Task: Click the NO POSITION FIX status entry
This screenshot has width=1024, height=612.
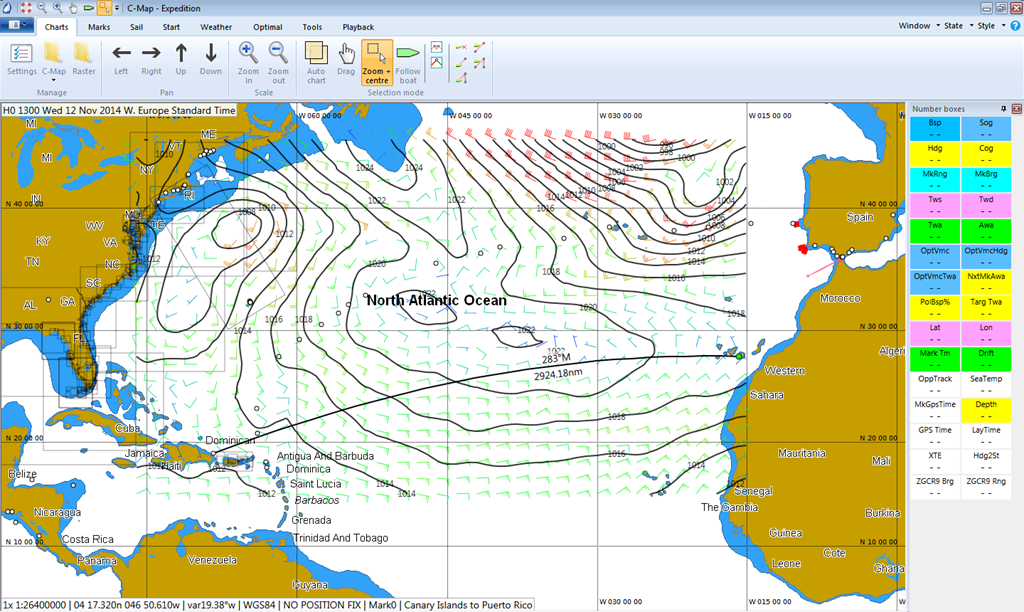Action: tap(322, 605)
